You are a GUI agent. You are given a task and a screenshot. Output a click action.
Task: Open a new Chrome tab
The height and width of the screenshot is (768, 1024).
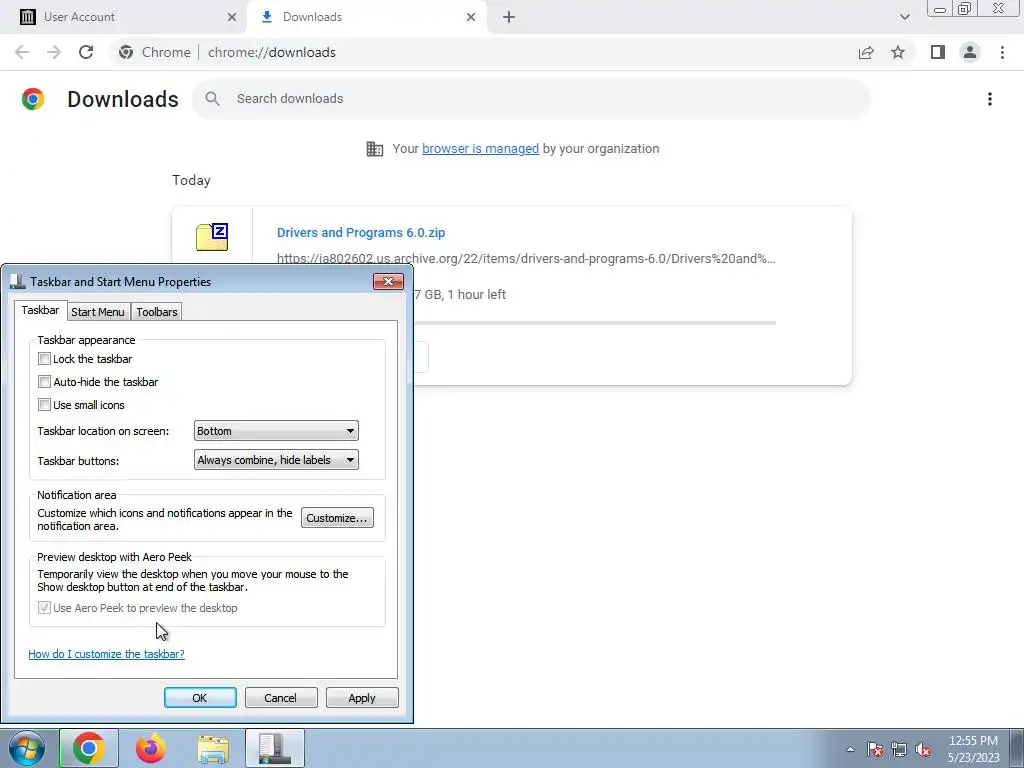[509, 17]
